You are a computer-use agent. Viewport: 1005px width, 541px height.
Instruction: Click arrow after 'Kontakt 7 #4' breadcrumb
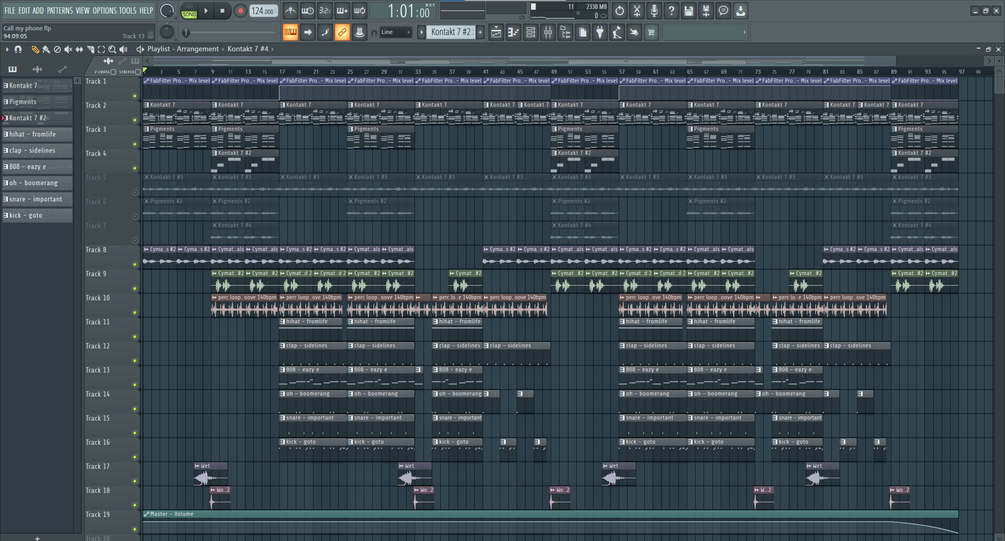click(272, 49)
